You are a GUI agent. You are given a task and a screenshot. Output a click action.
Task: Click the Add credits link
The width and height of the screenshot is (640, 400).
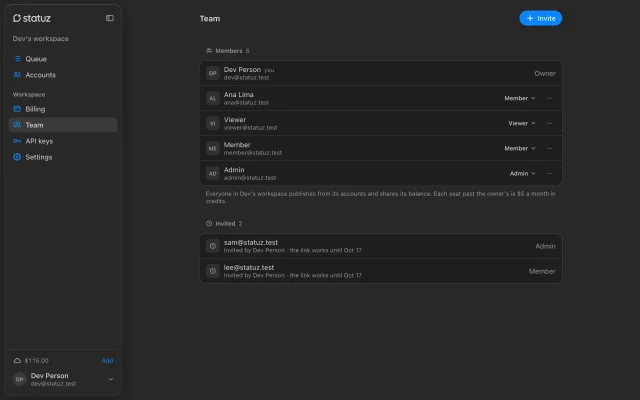tap(107, 360)
